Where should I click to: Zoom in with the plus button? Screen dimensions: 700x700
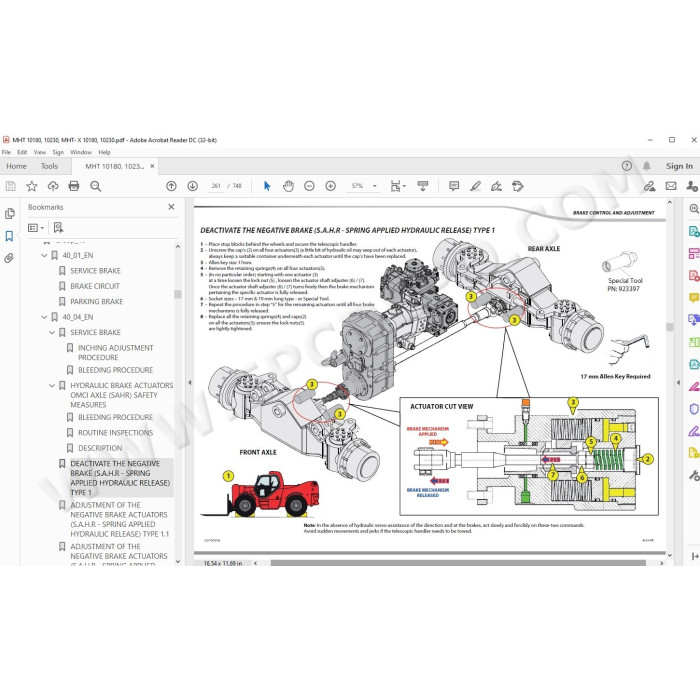(x=331, y=186)
